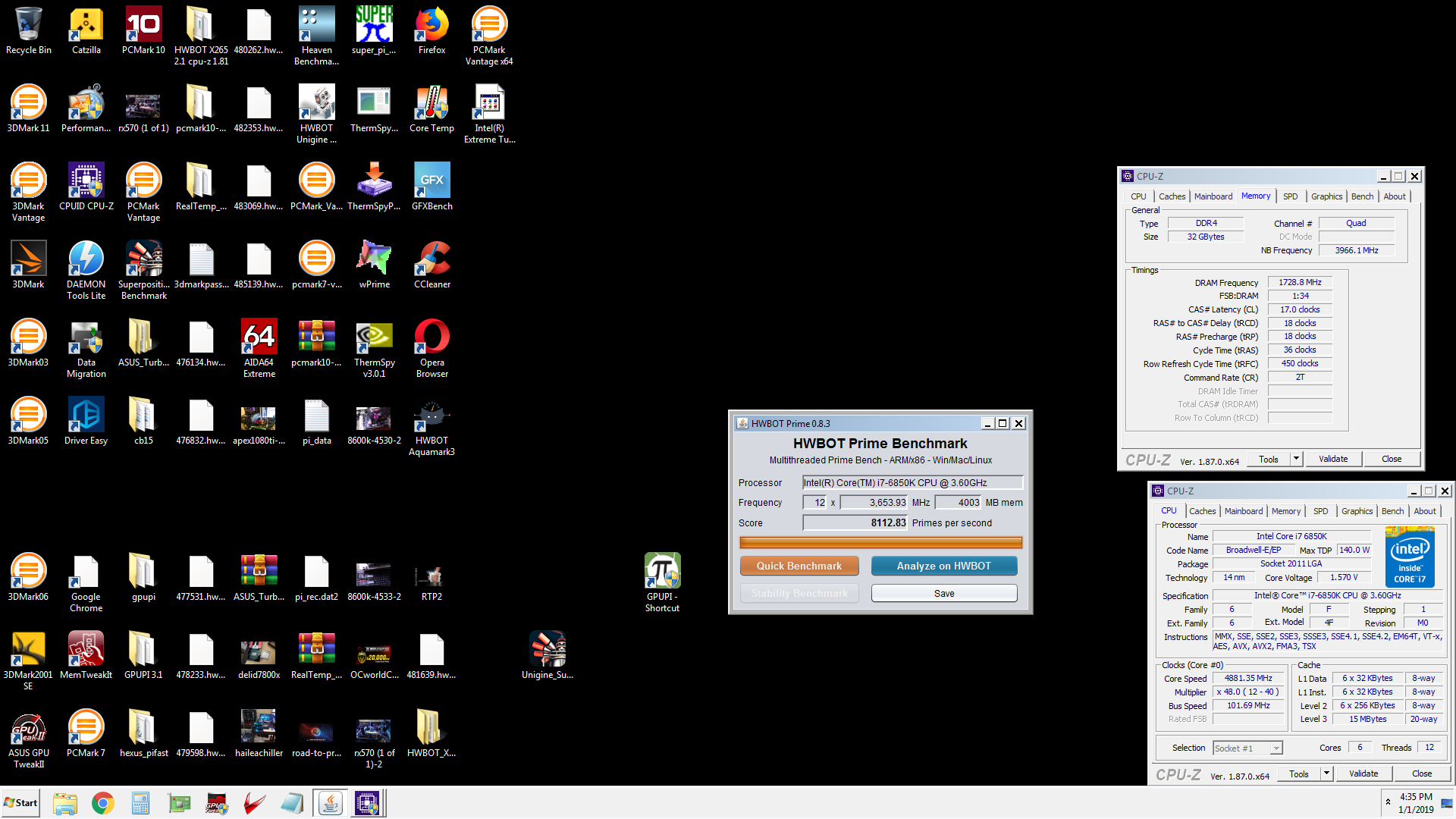Click the taskbar clock showing 4:35 PM
The width and height of the screenshot is (1456, 819).
pos(1416,803)
